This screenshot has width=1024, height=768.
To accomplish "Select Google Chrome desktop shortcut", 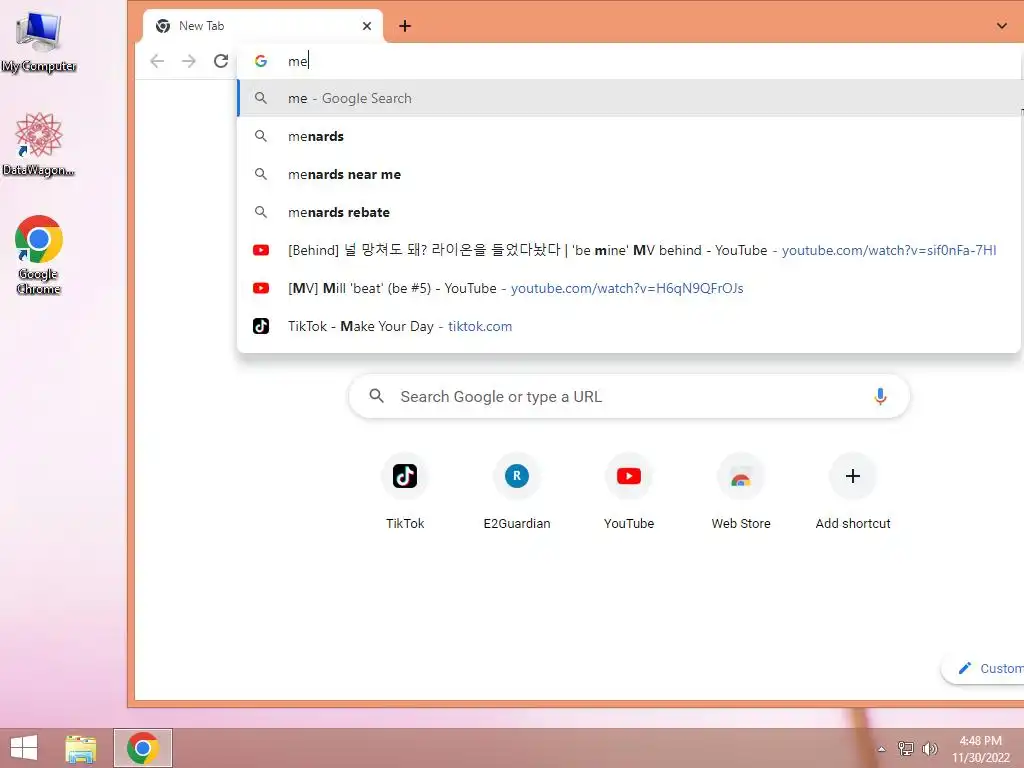I will pyautogui.click(x=39, y=255).
